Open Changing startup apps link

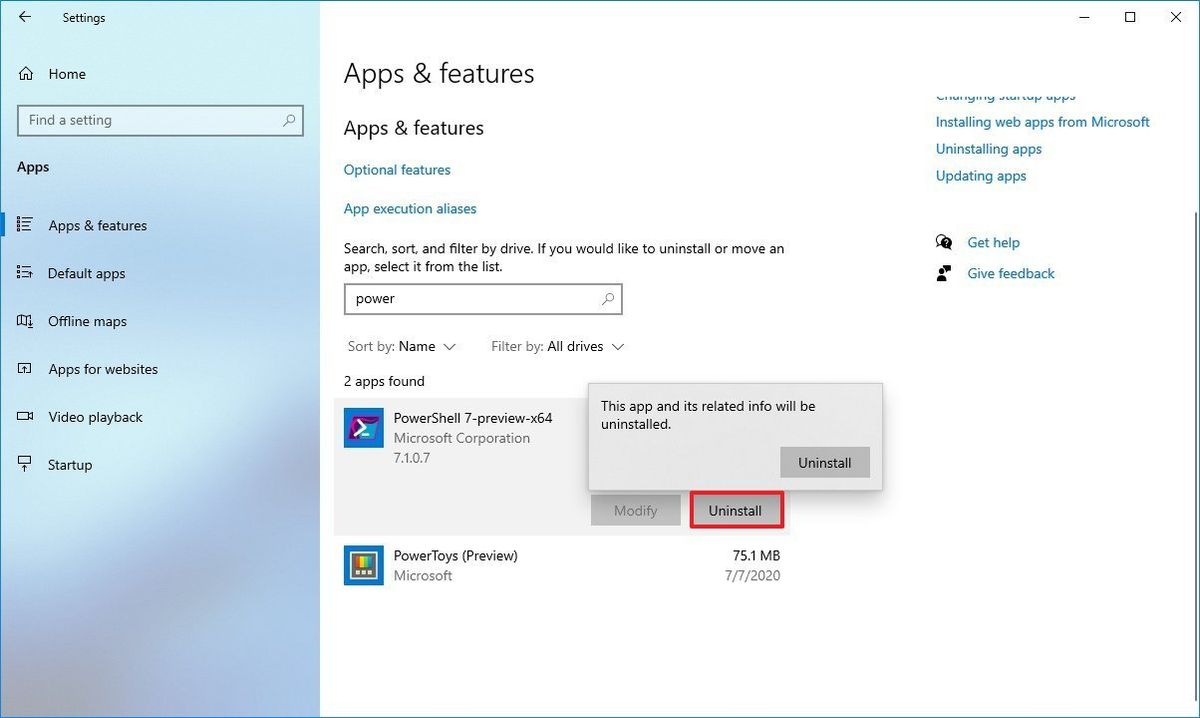pos(1006,96)
